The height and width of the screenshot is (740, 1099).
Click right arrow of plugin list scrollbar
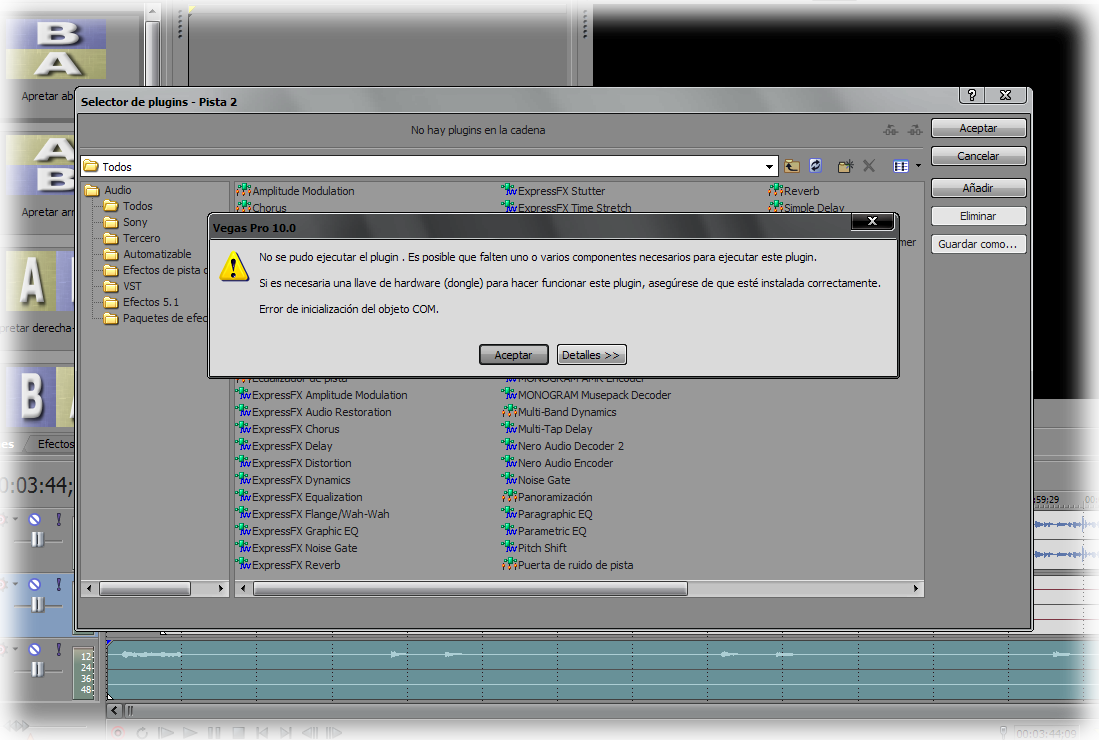[x=915, y=589]
